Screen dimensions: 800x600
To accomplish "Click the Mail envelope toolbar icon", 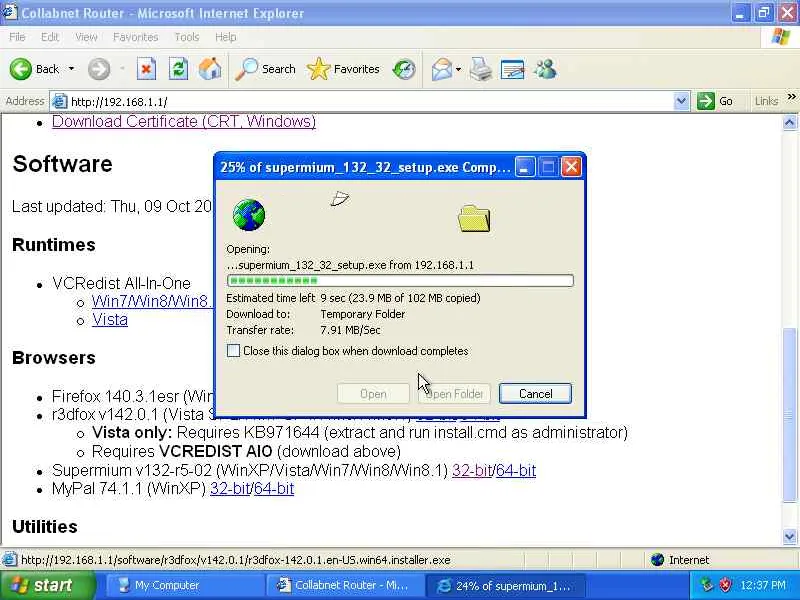I will [441, 69].
